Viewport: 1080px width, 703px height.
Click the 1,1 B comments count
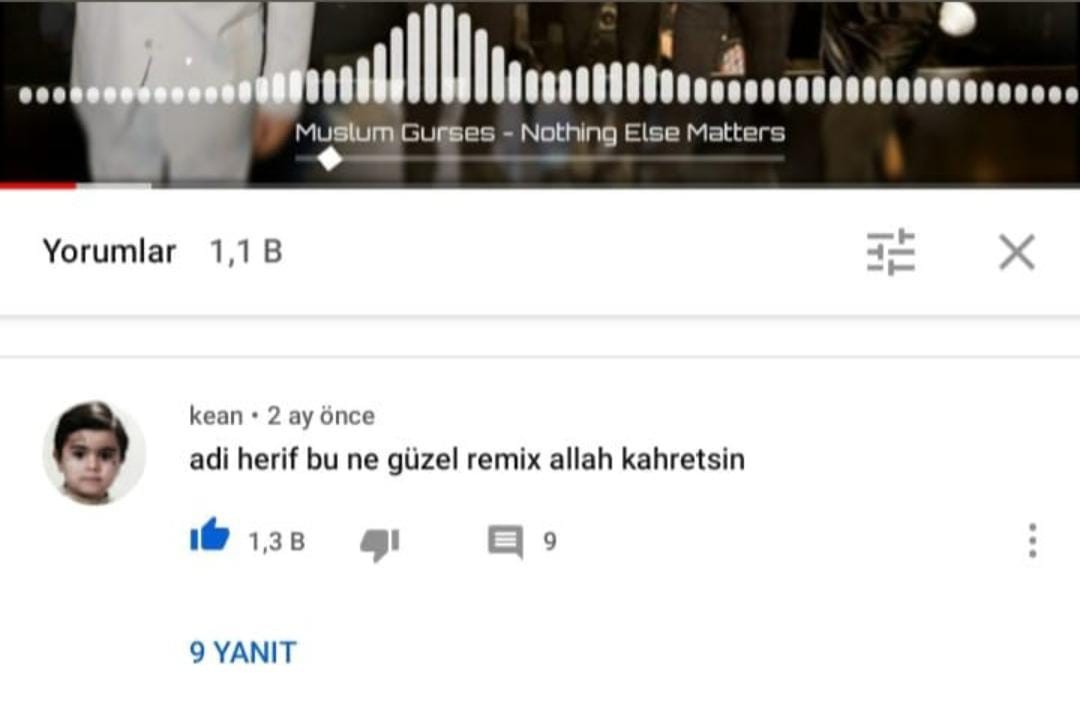tap(246, 252)
